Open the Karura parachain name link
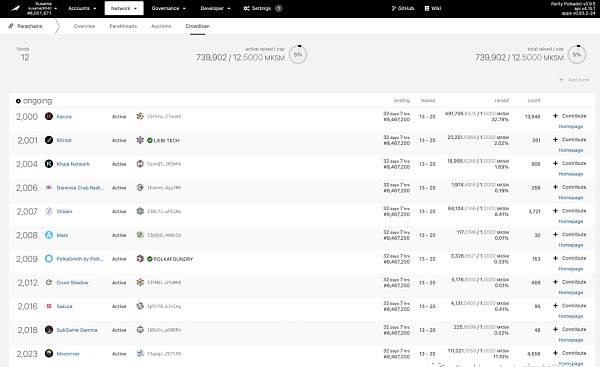The image size is (600, 367). coord(64,117)
